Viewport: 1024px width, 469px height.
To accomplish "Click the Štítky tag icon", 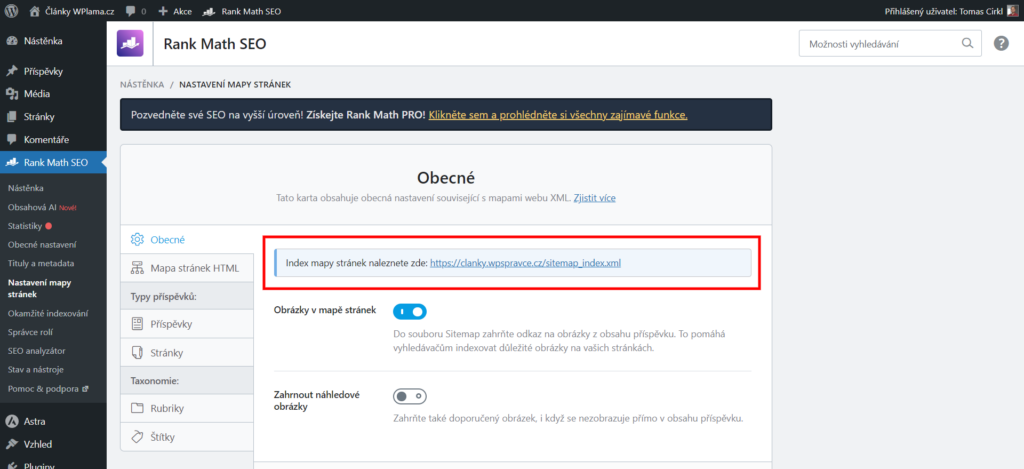I will point(137,437).
